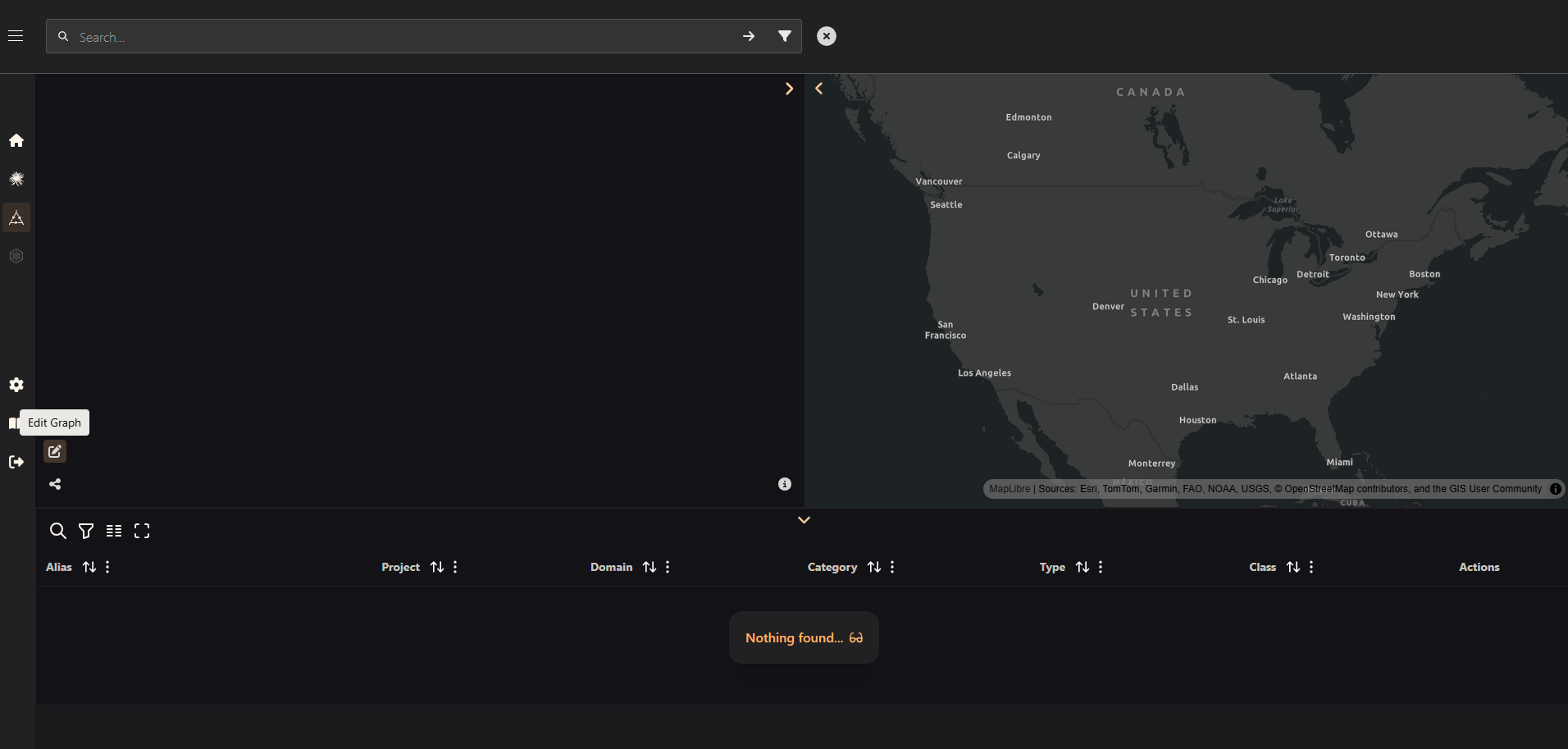Click the Alias column header text
The width and height of the screenshot is (1568, 749).
pos(59,567)
